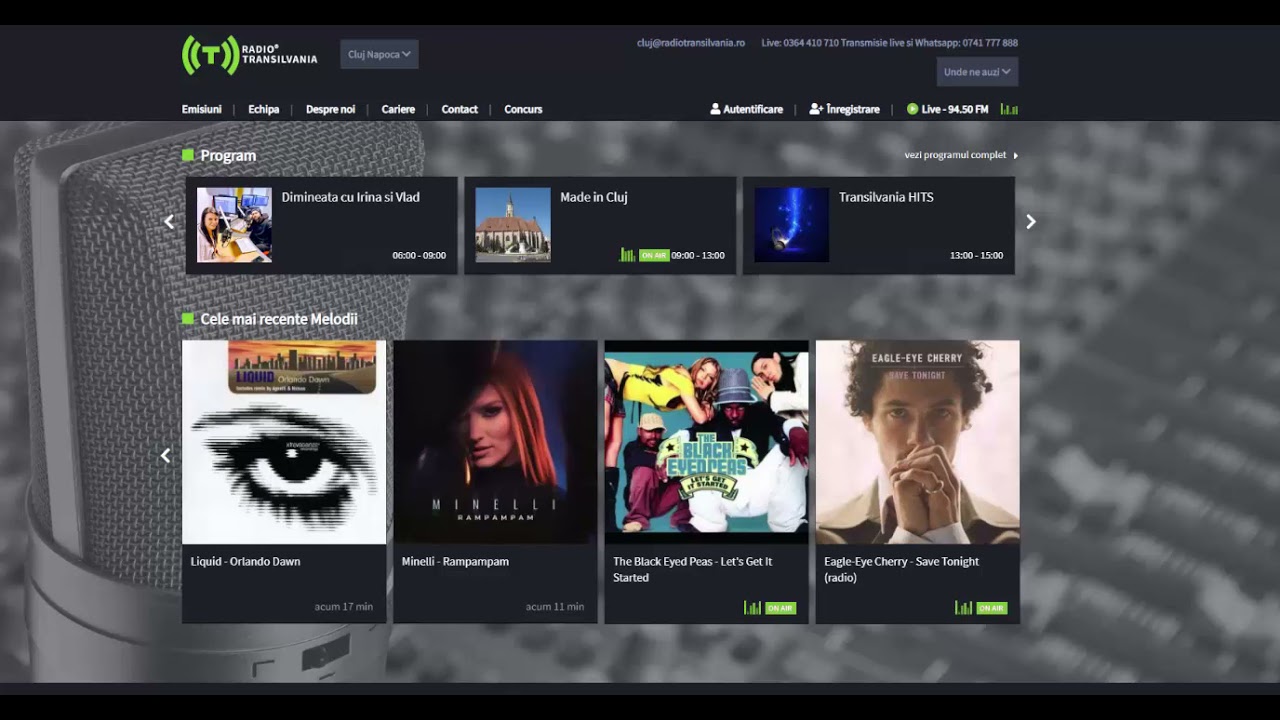Show previous shows in Program carousel
1280x720 pixels.
pyautogui.click(x=169, y=222)
